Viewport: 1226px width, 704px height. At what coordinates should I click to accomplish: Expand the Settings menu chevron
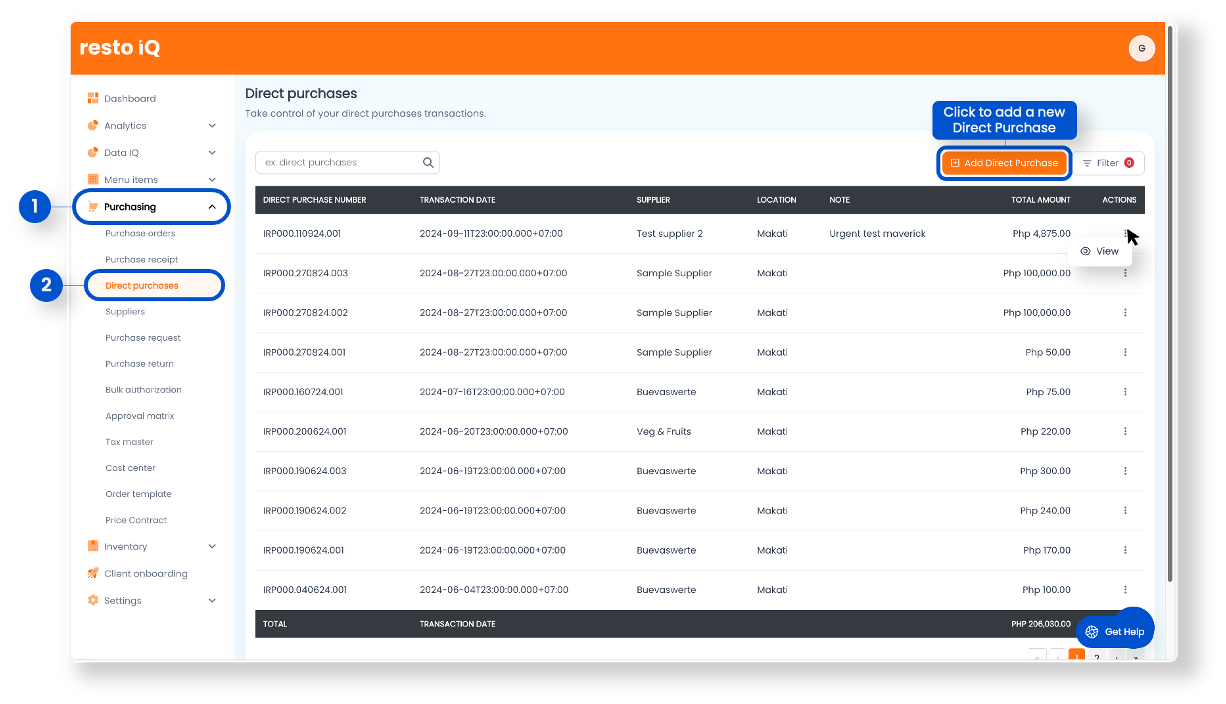point(212,601)
